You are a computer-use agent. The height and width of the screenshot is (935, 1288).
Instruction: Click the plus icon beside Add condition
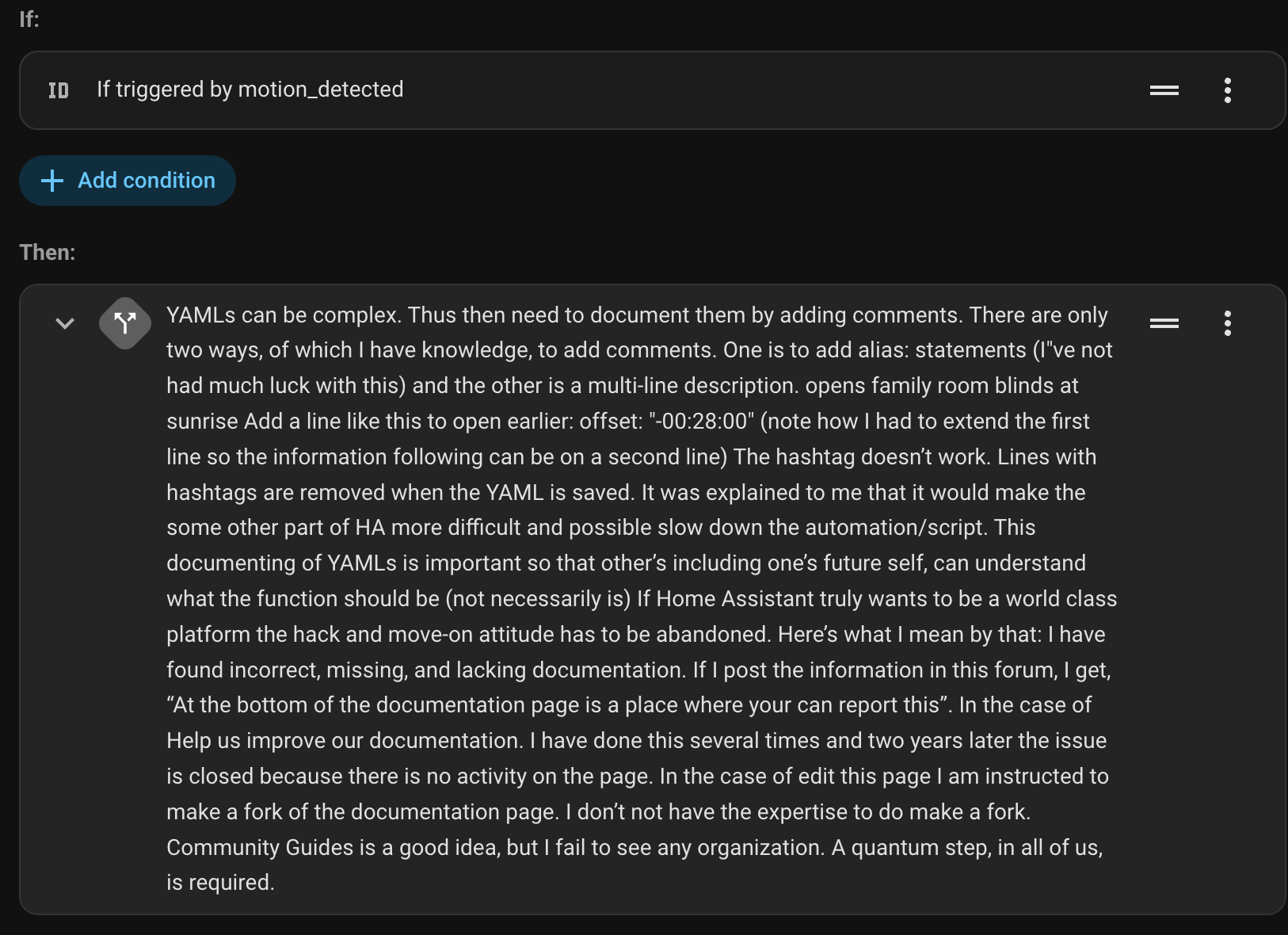coord(52,181)
